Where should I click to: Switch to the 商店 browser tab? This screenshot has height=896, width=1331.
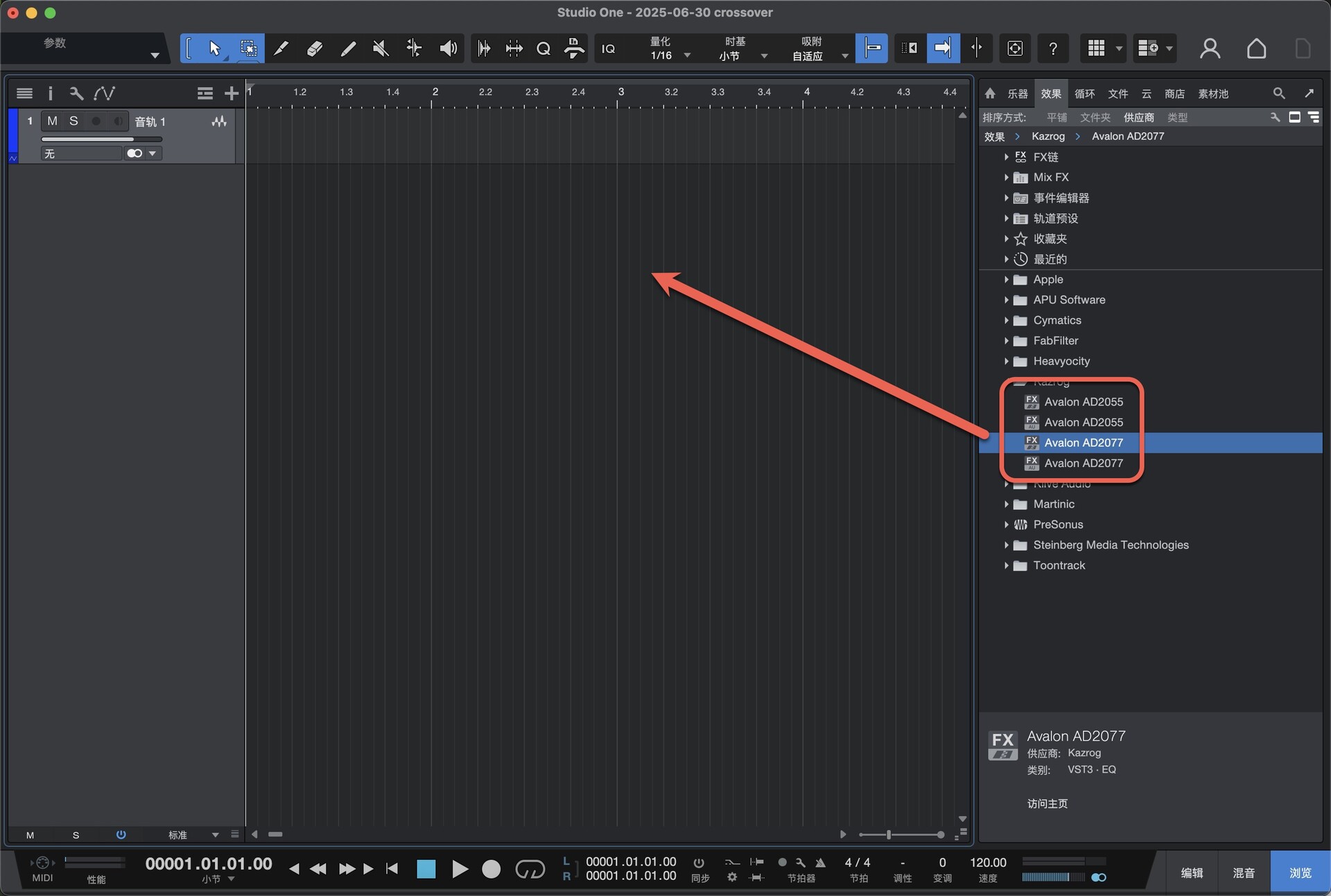coord(1174,94)
